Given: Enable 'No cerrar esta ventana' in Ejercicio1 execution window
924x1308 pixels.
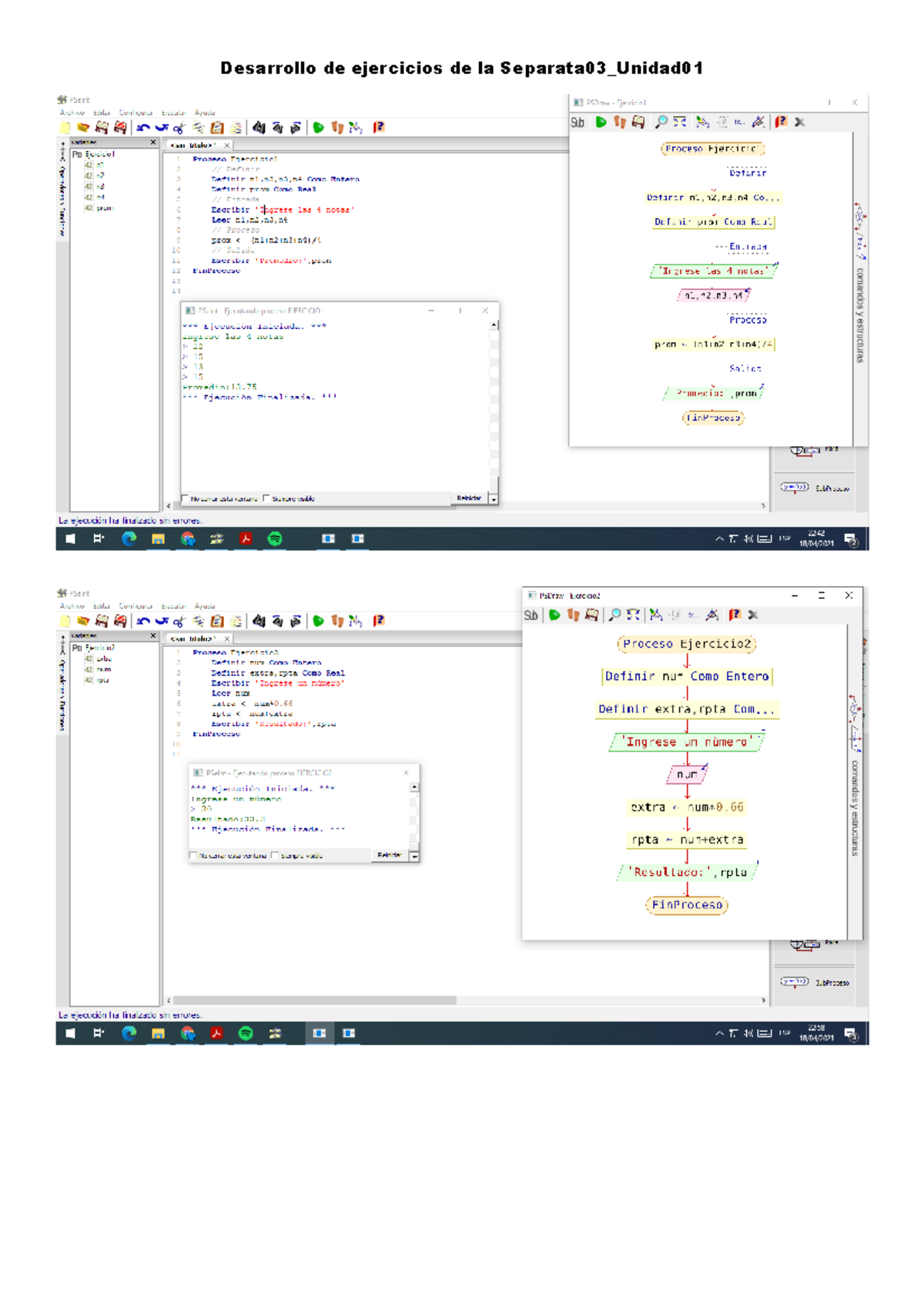Looking at the screenshot, I should (x=185, y=498).
